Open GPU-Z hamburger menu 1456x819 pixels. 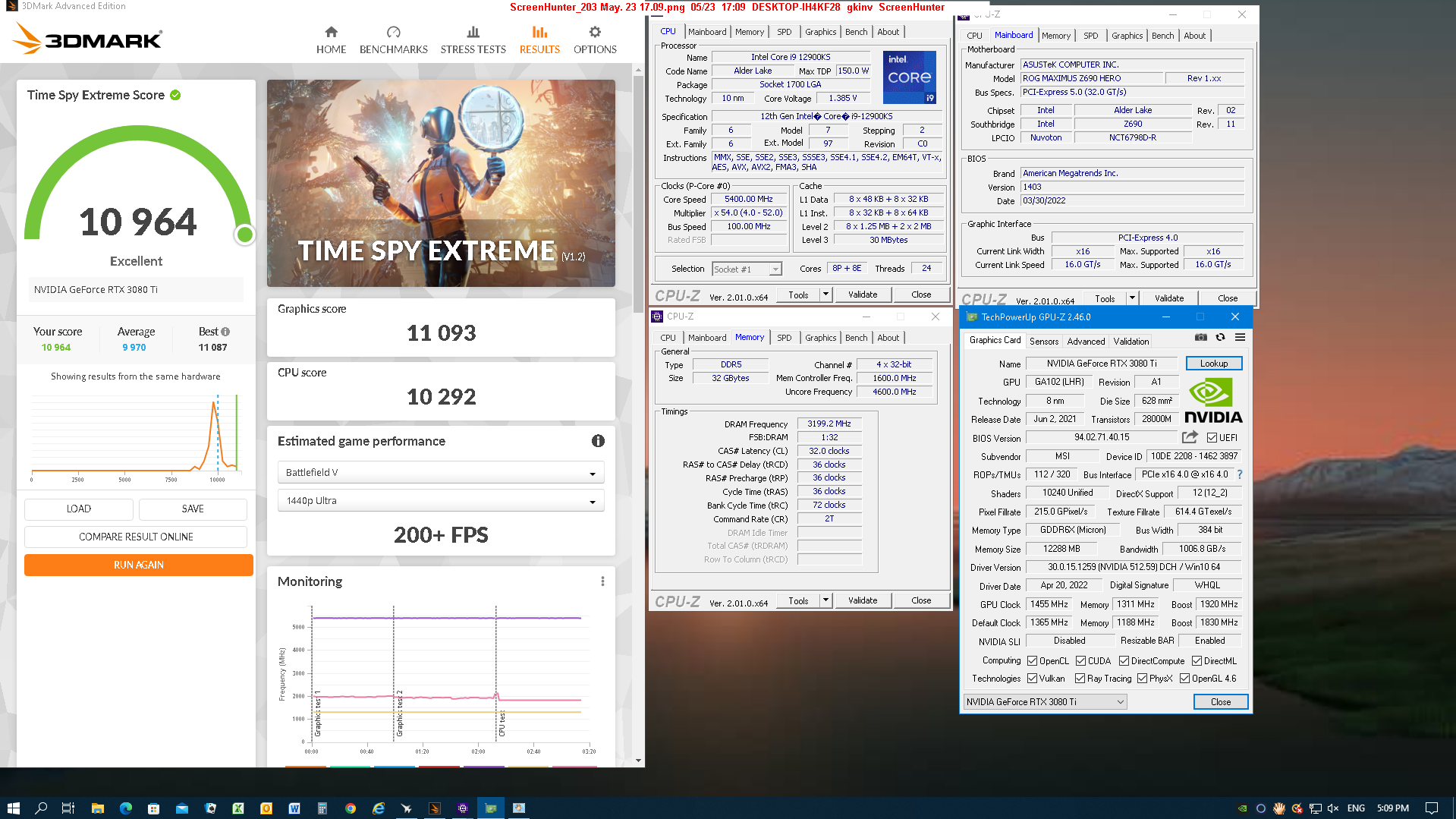coord(1240,338)
